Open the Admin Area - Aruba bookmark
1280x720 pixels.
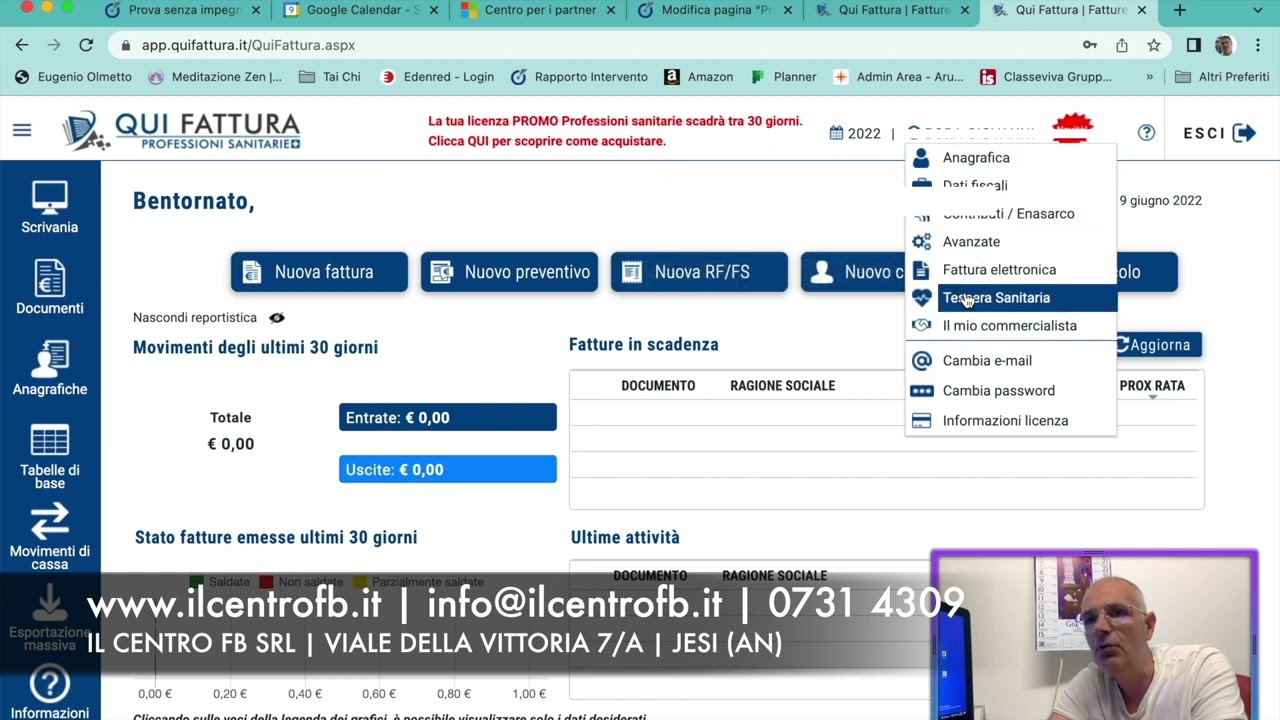click(x=899, y=77)
